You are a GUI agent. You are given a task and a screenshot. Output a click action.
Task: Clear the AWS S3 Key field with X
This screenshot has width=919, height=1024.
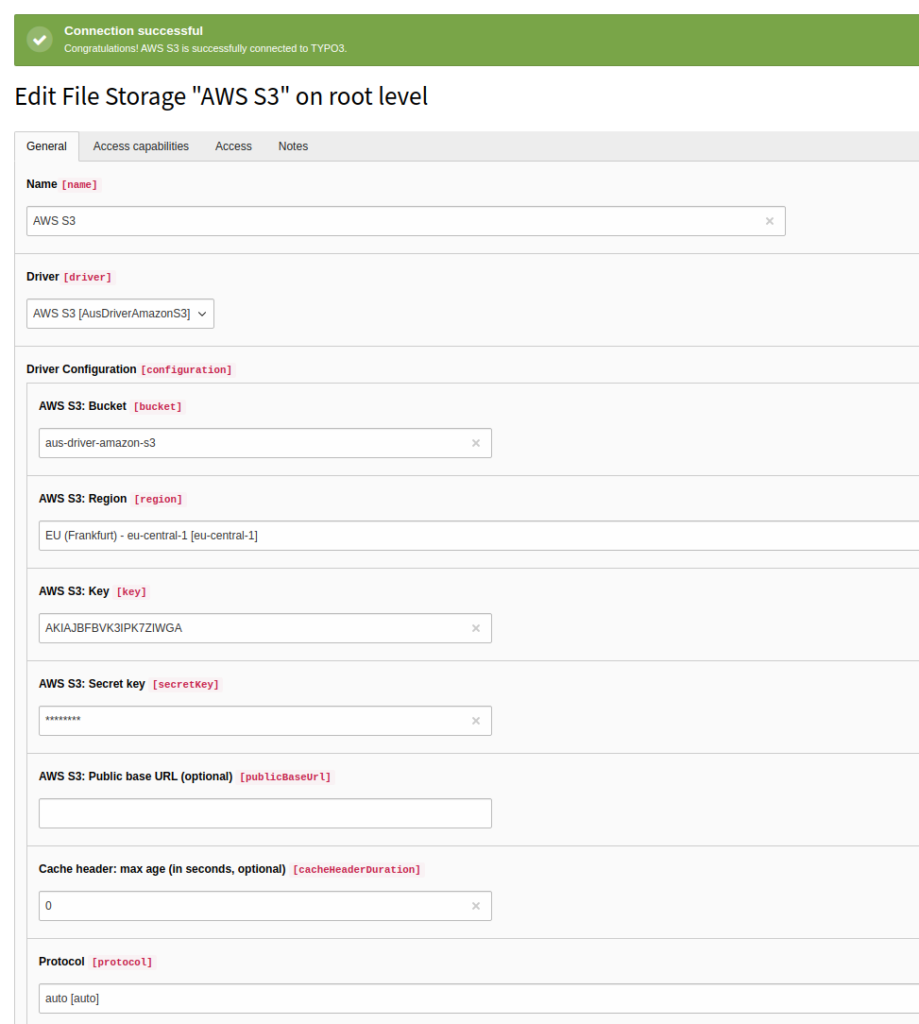pyautogui.click(x=476, y=628)
